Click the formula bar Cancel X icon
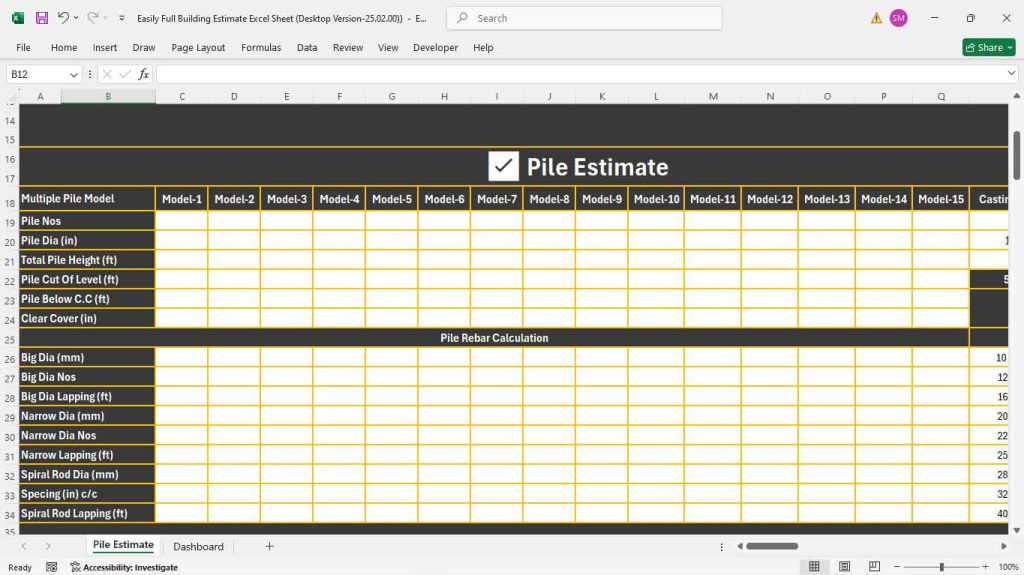 pyautogui.click(x=107, y=74)
